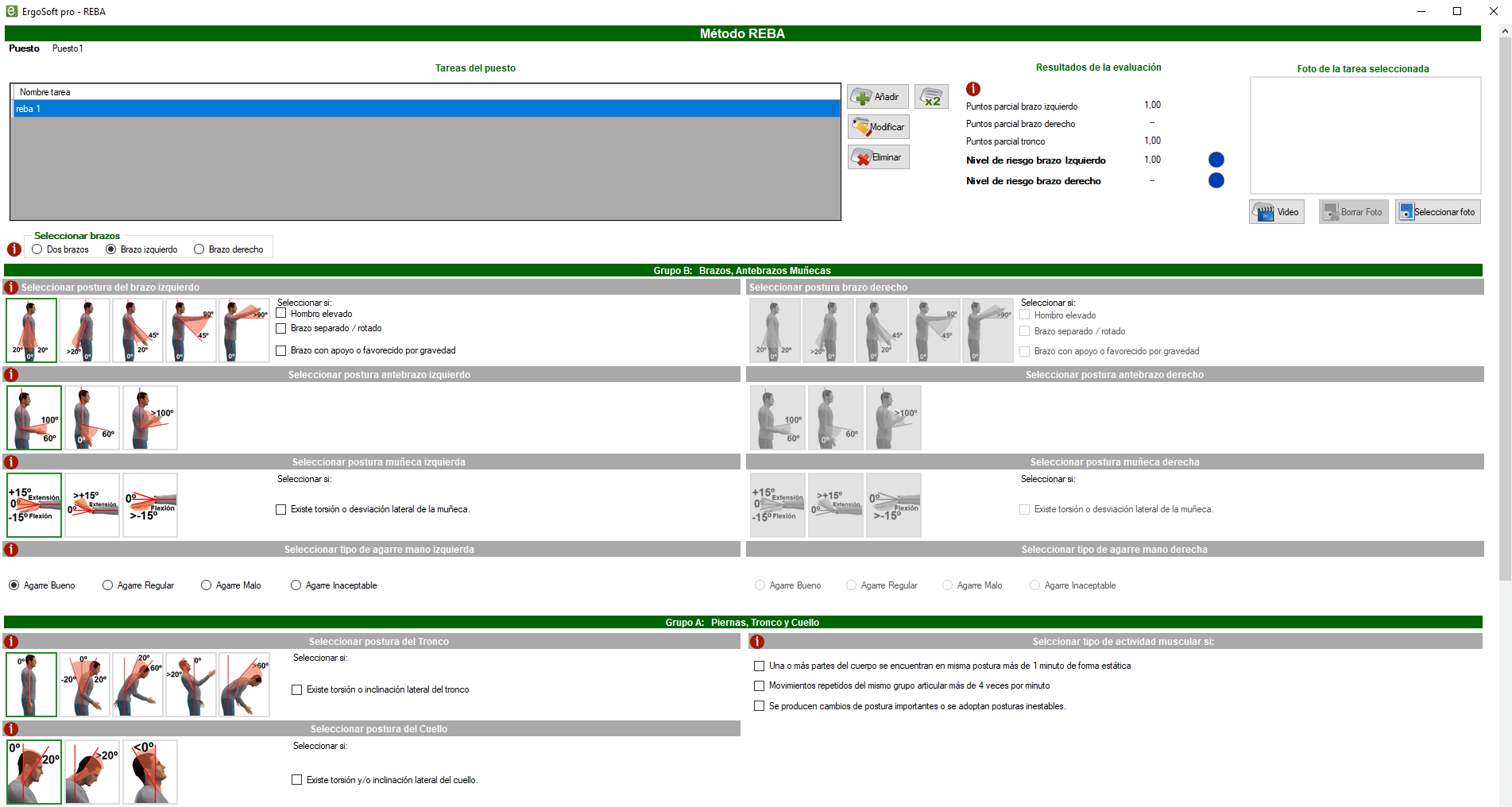This screenshot has width=1512, height=807.
Task: Click the info icon beside Seleccionar brazos
Action: pyautogui.click(x=14, y=249)
